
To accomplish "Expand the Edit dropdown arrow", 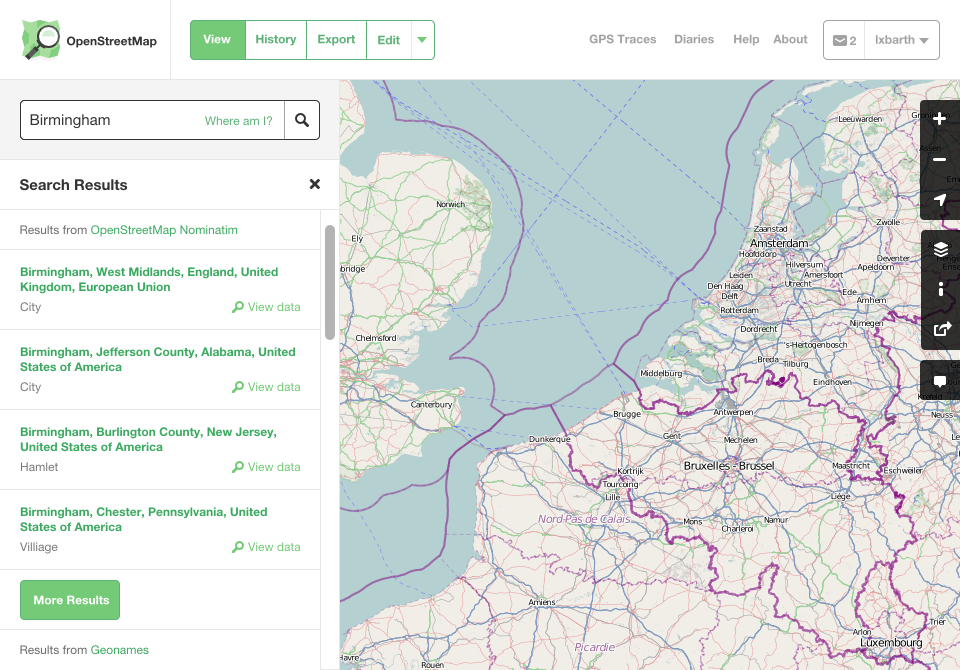I will [422, 40].
